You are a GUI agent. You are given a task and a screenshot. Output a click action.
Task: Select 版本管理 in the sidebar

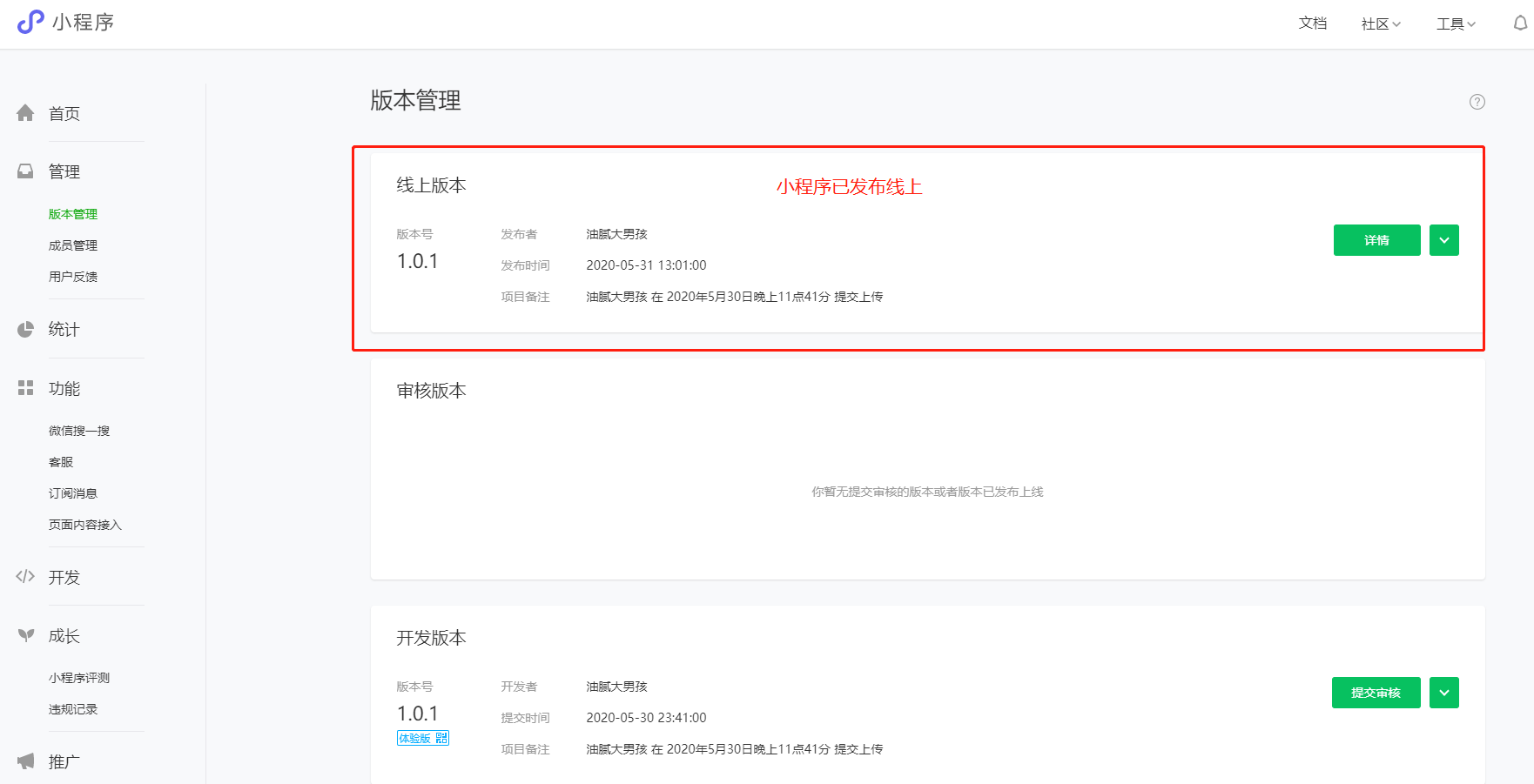pos(73,213)
